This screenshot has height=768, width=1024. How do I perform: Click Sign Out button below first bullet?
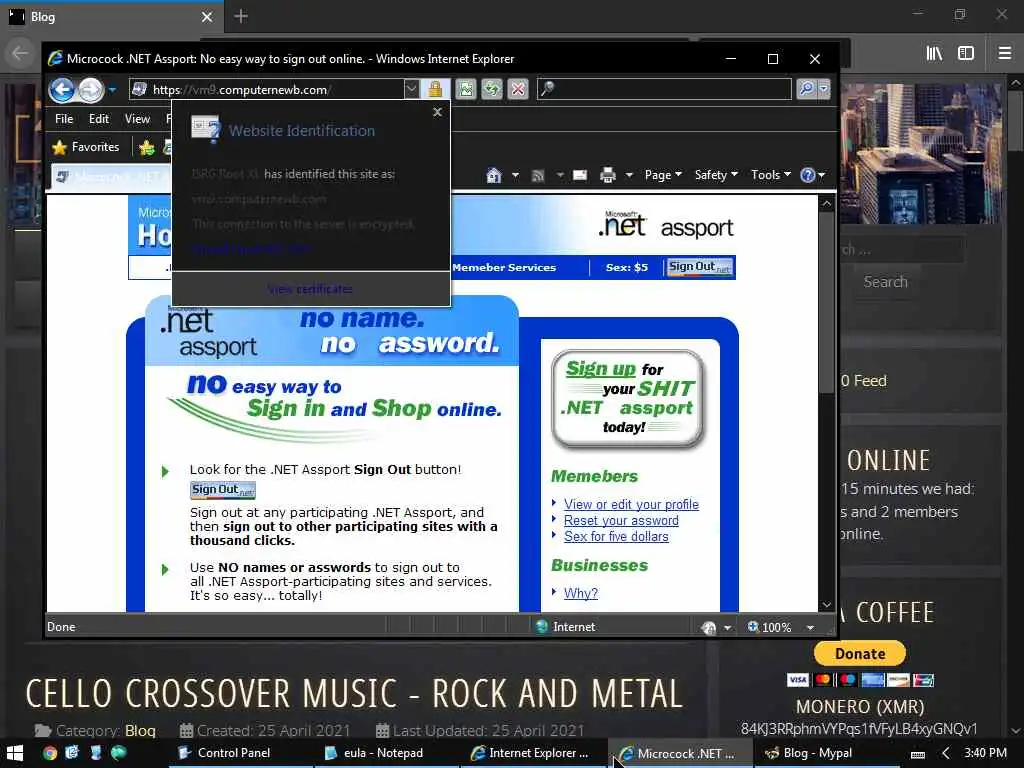coord(223,490)
